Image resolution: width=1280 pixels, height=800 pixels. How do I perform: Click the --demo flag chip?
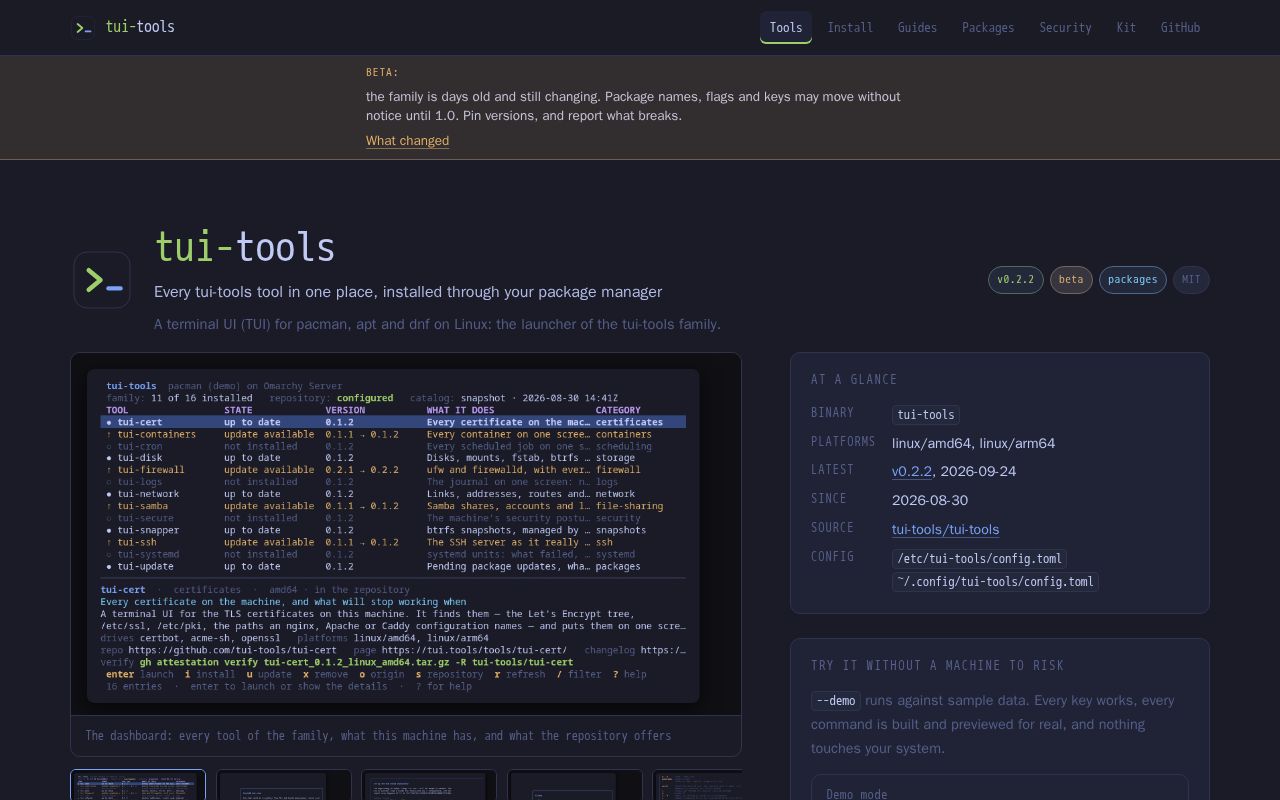coord(836,701)
